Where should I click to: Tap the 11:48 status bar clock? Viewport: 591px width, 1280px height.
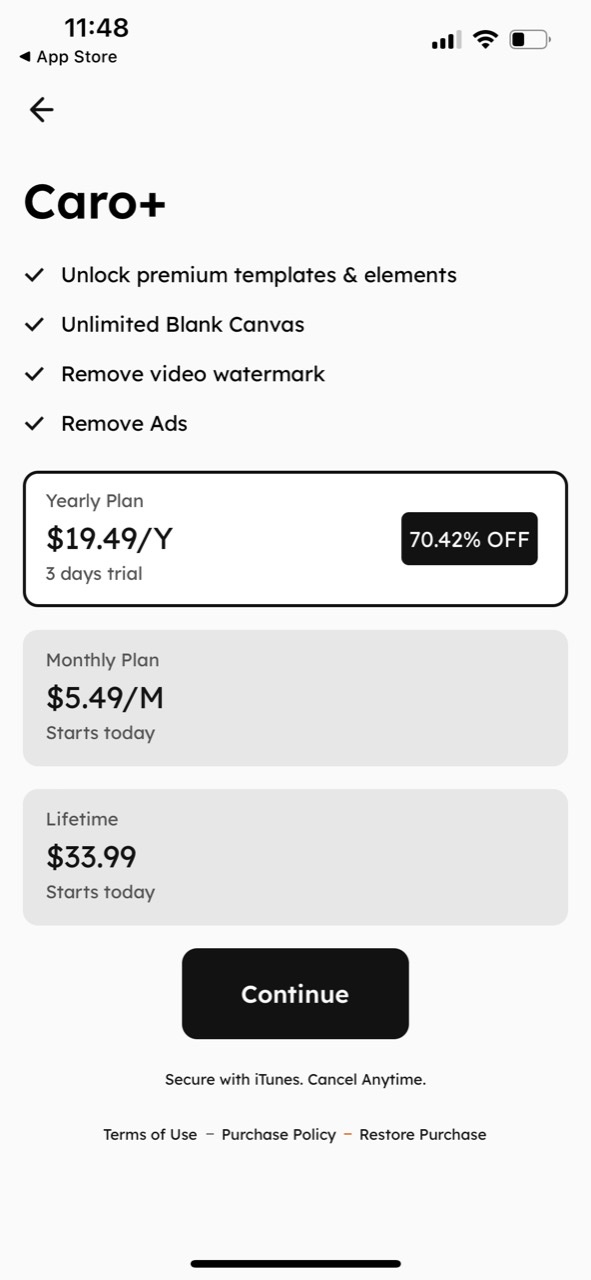96,27
